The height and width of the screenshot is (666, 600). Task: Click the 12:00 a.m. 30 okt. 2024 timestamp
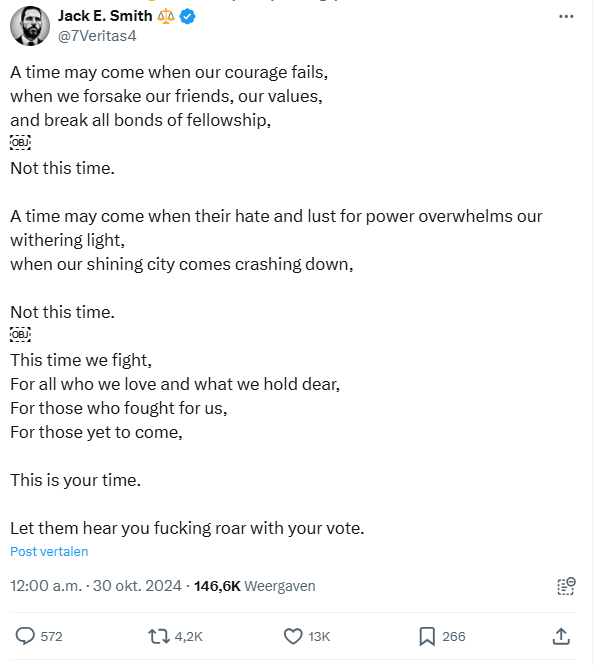click(x=96, y=586)
